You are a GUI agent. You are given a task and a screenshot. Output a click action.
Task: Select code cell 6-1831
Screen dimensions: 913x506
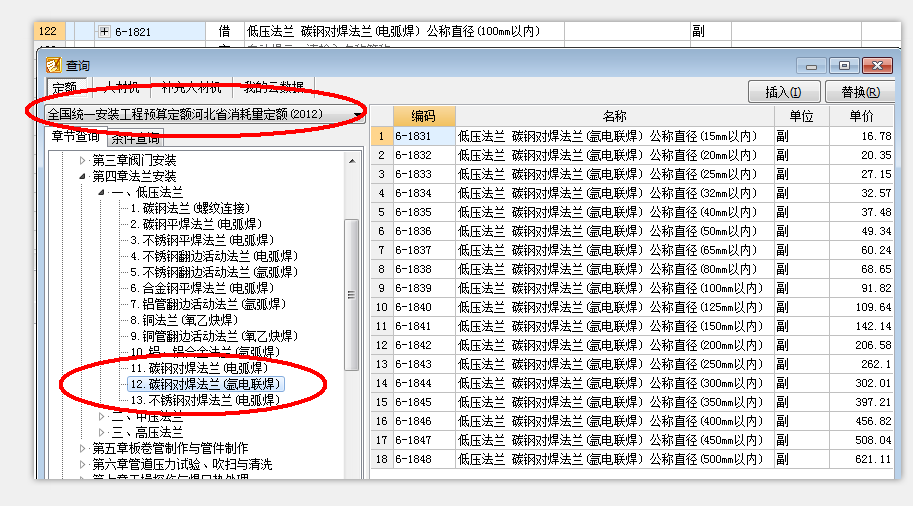click(424, 136)
